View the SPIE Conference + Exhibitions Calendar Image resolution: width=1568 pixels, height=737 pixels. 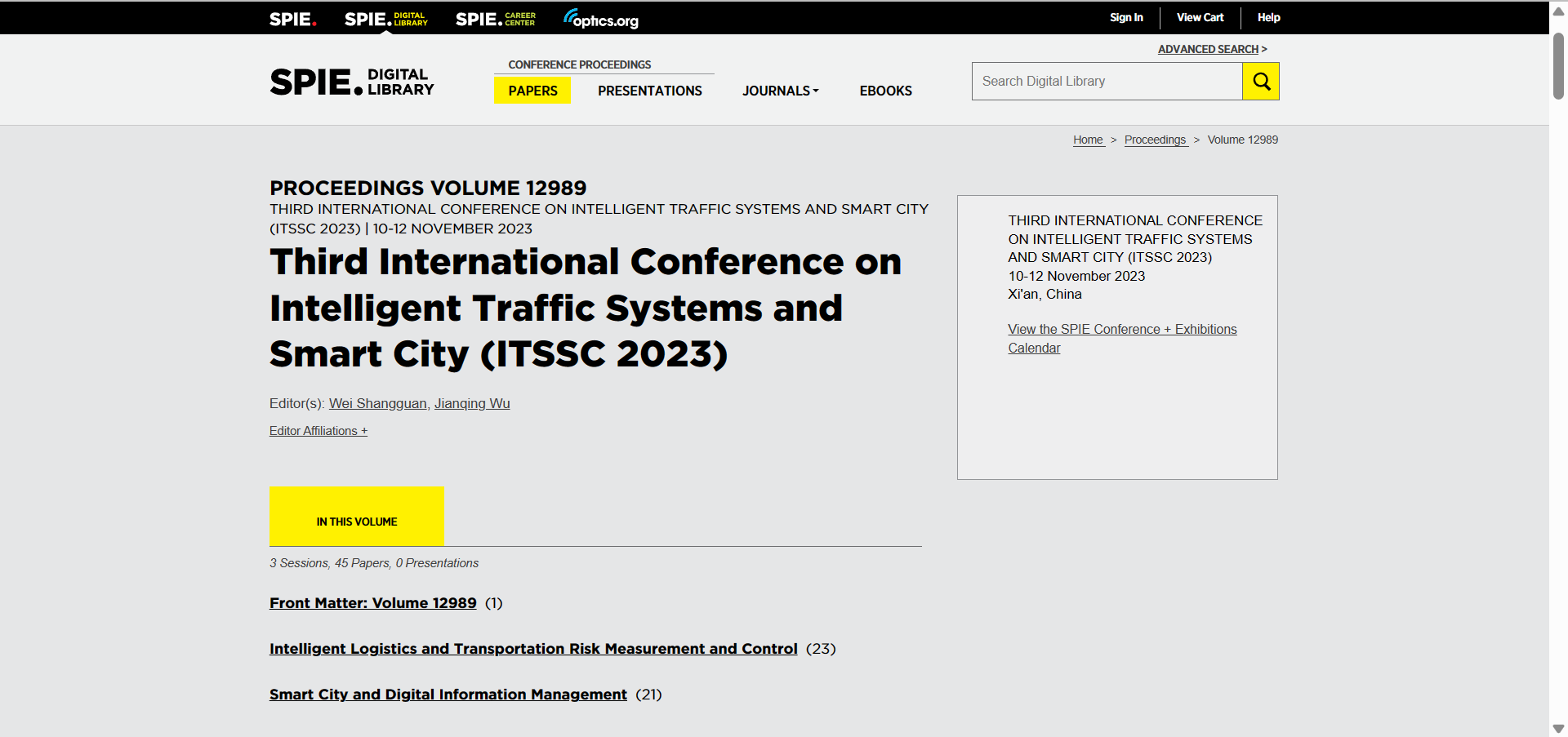pyautogui.click(x=1122, y=338)
